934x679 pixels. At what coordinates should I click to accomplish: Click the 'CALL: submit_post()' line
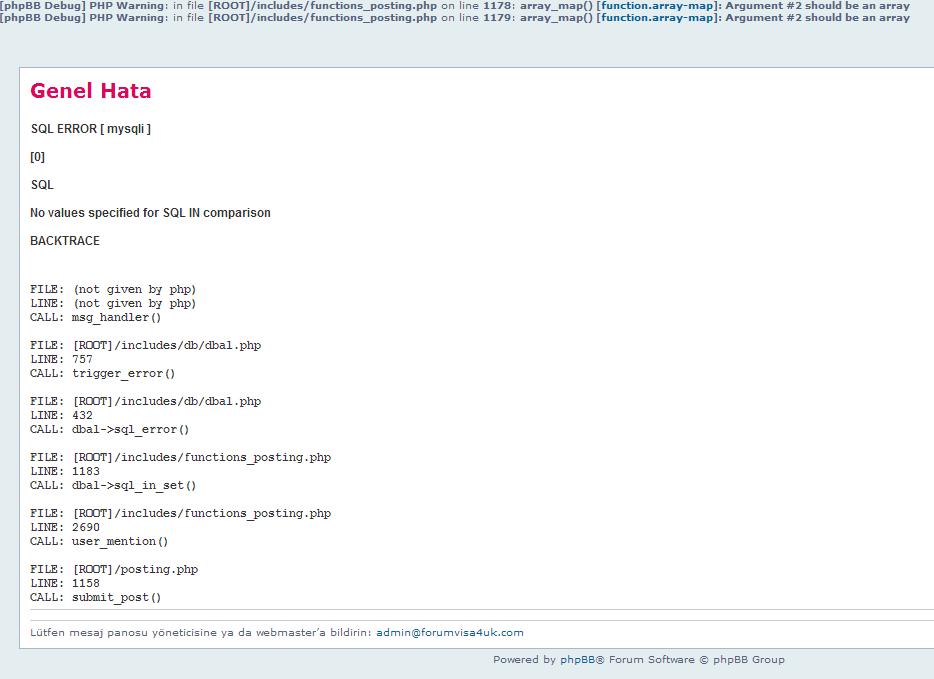(95, 597)
